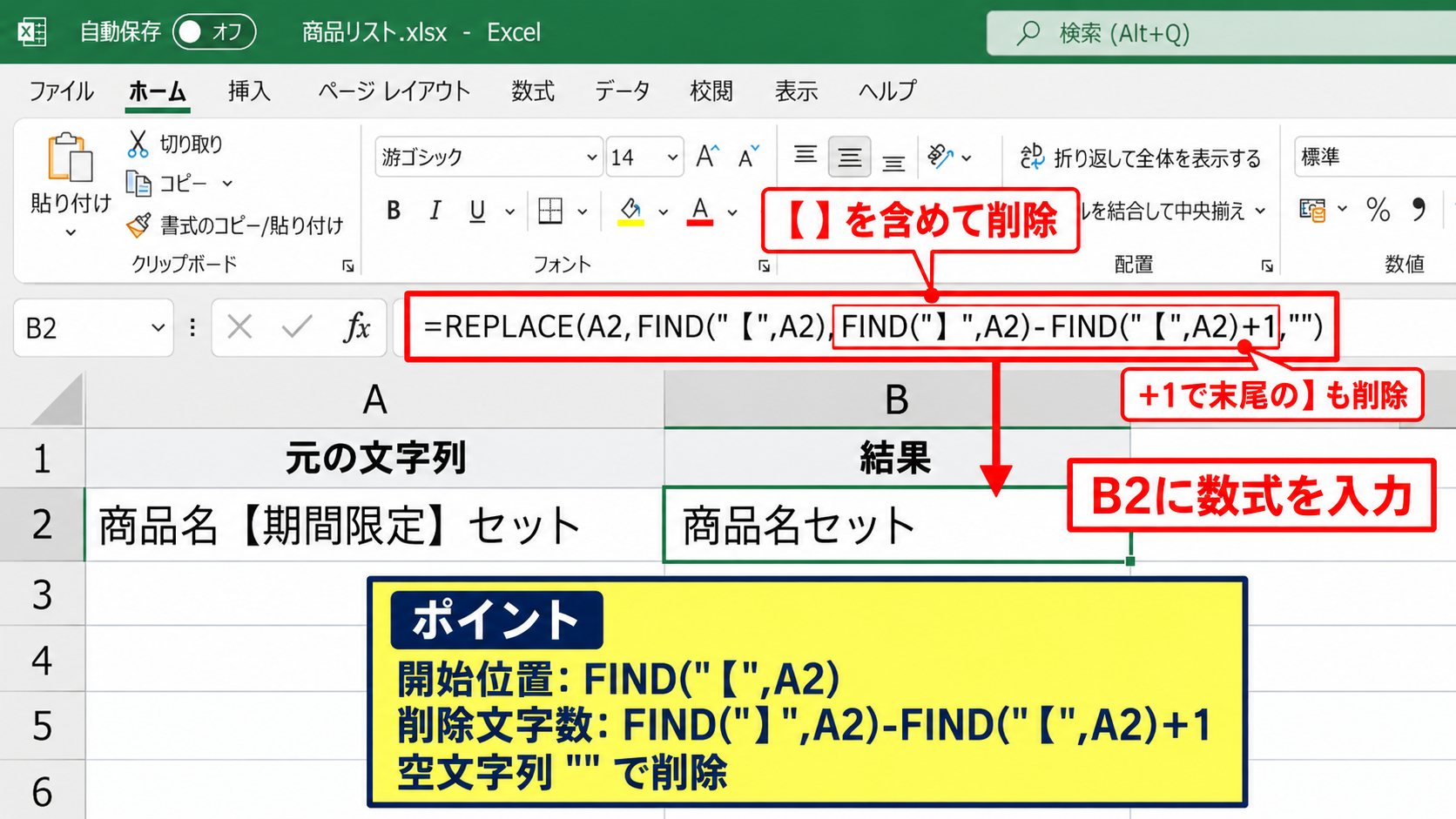Viewport: 1456px width, 819px height.
Task: Open the Font dialog launcher
Action: tap(764, 266)
